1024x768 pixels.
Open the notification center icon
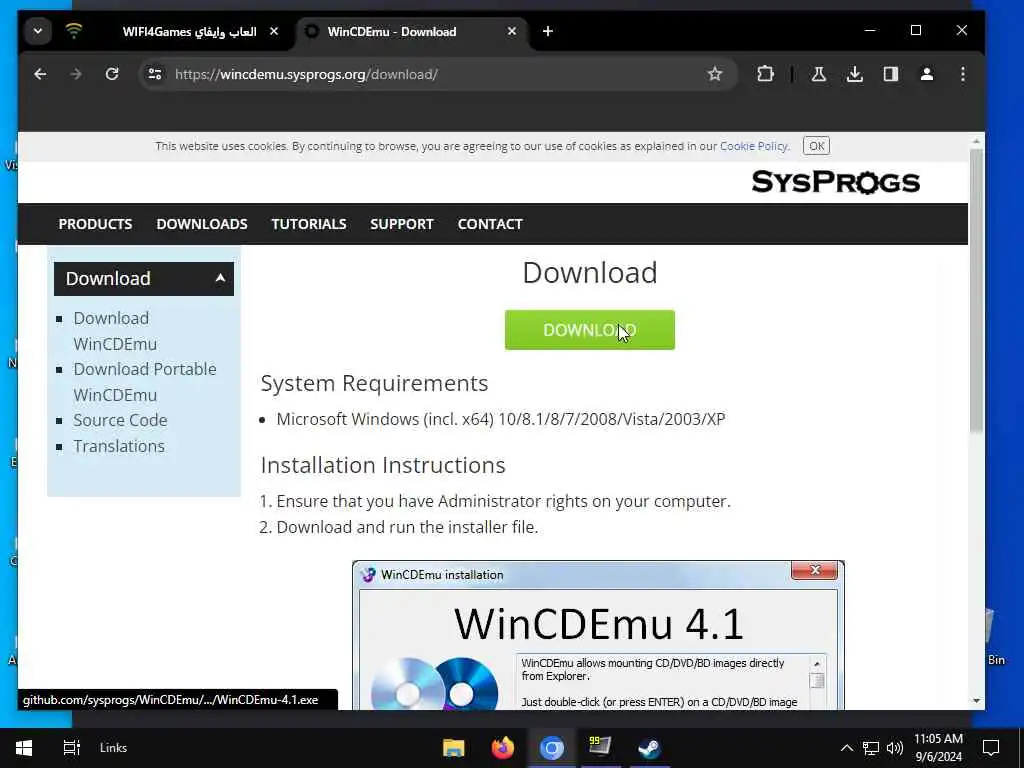coord(991,748)
